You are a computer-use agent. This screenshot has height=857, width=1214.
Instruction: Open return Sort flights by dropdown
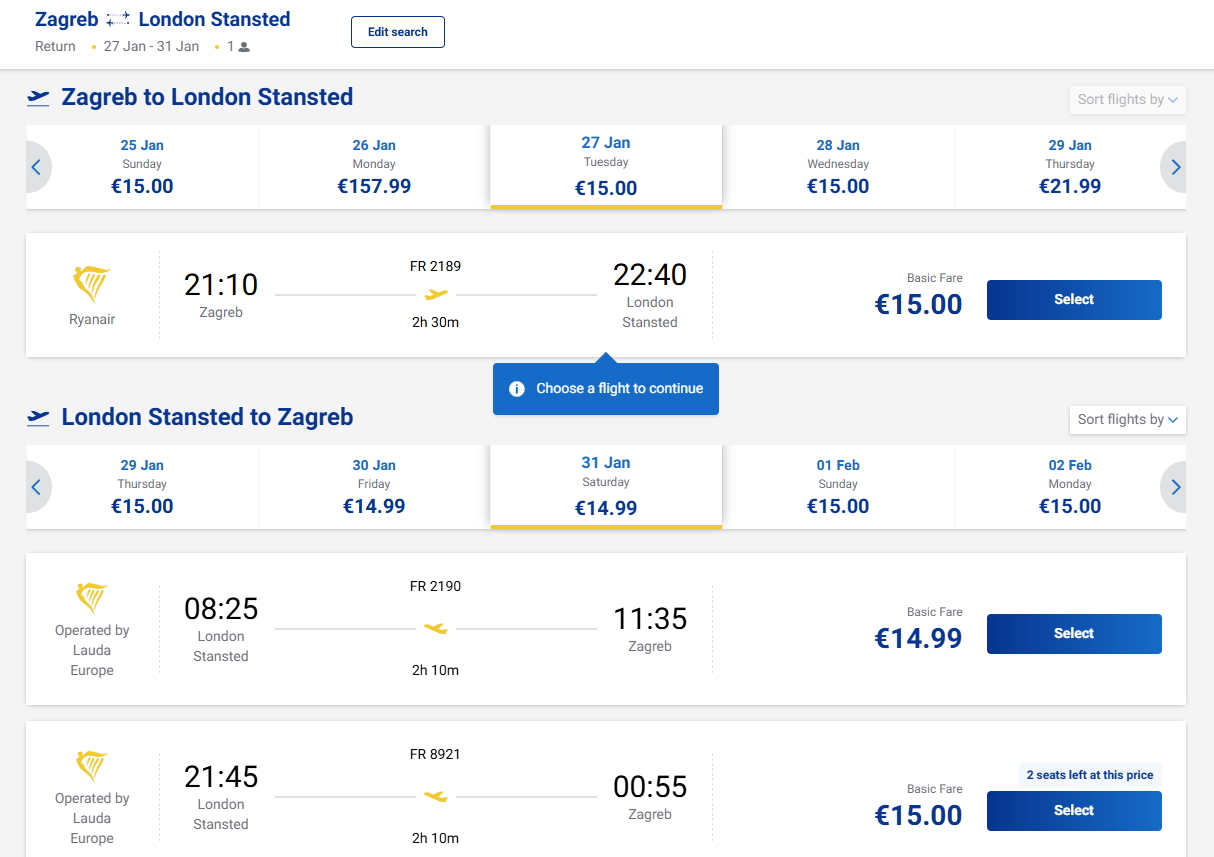(x=1127, y=420)
